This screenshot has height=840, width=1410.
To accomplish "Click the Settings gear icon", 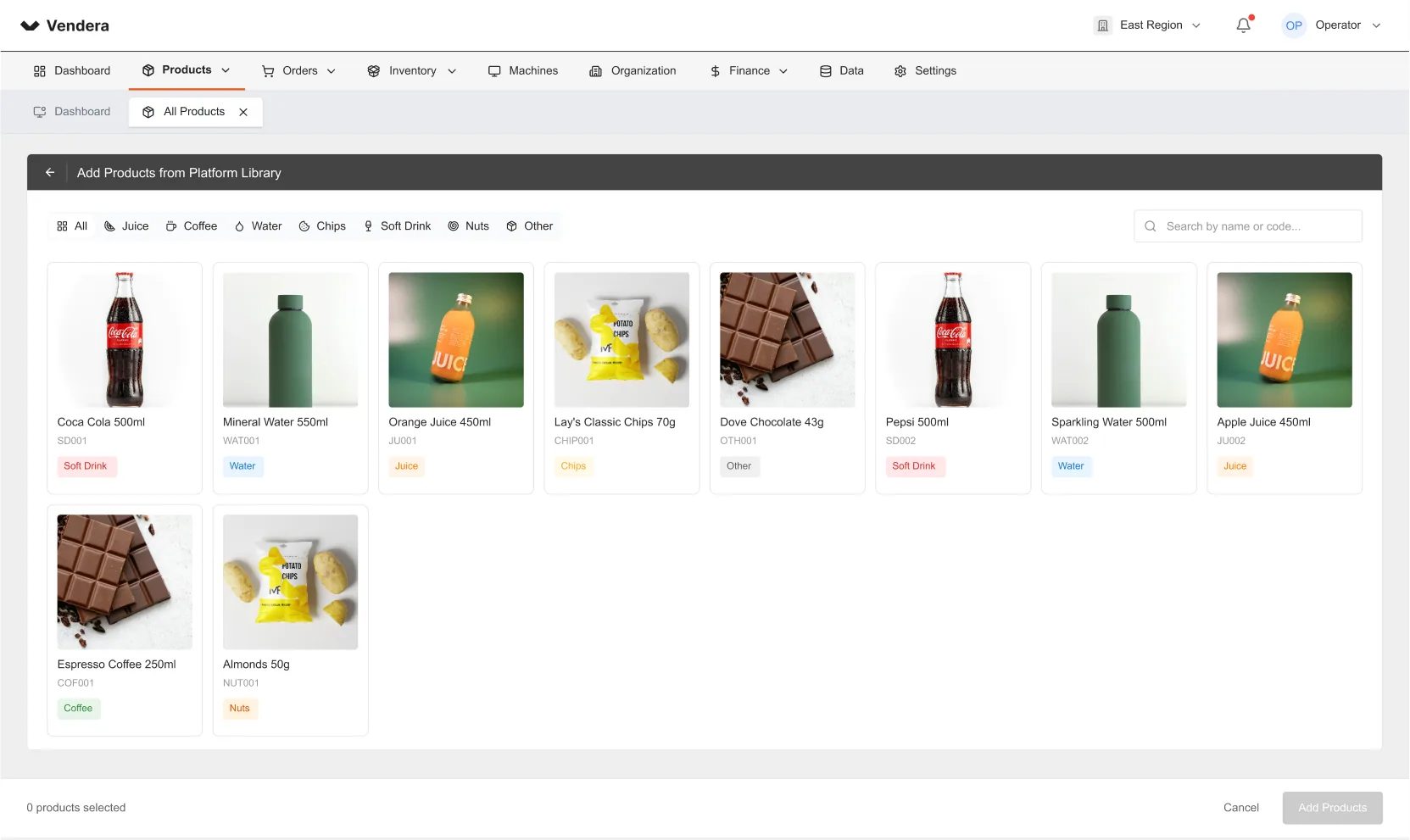I will pyautogui.click(x=900, y=71).
